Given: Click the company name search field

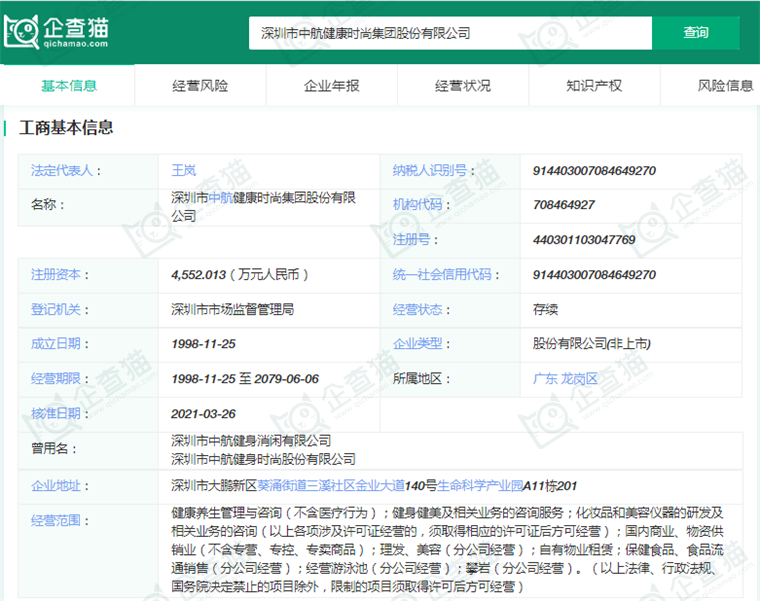Looking at the screenshot, I should pyautogui.click(x=450, y=33).
